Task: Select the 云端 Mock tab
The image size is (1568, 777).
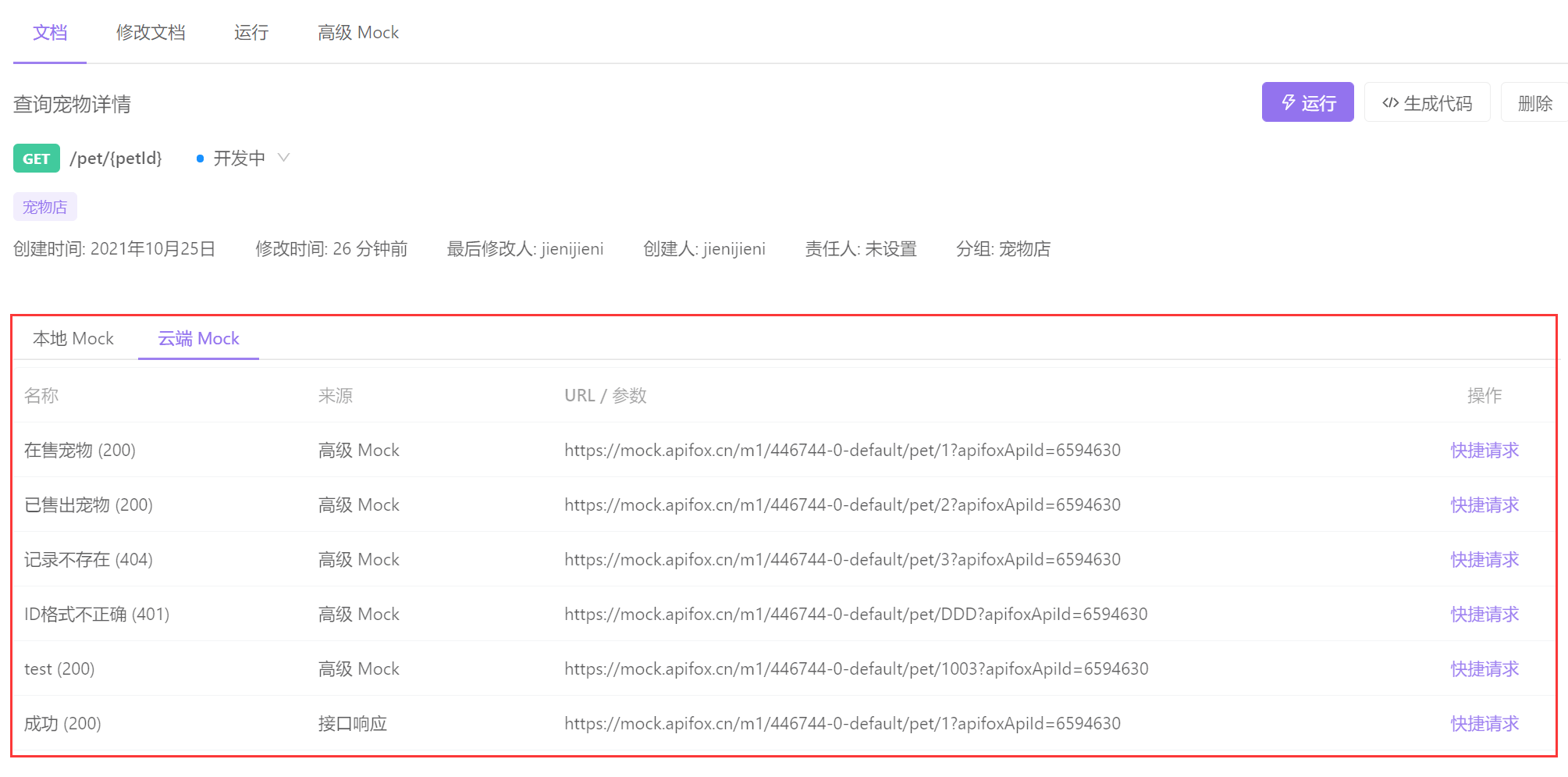Action: pyautogui.click(x=197, y=338)
